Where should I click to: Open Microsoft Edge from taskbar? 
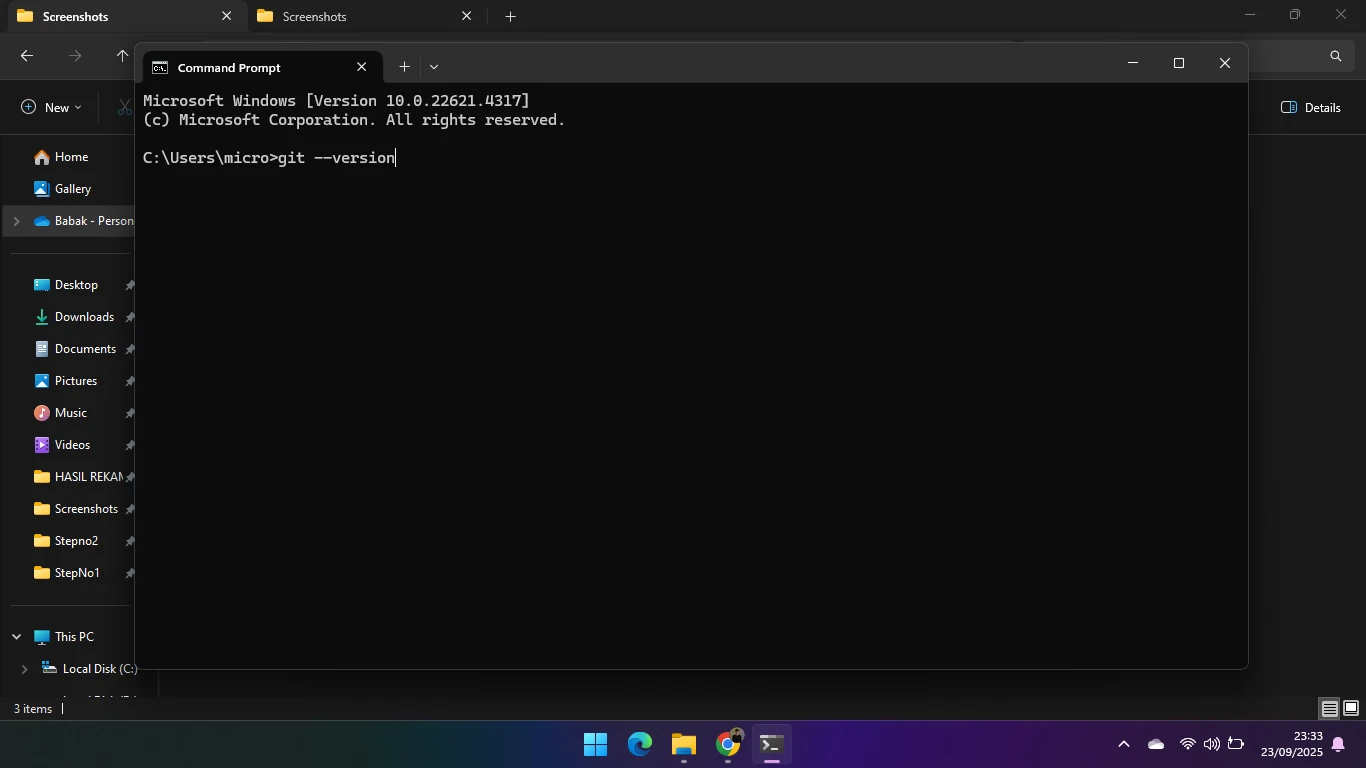pos(640,745)
